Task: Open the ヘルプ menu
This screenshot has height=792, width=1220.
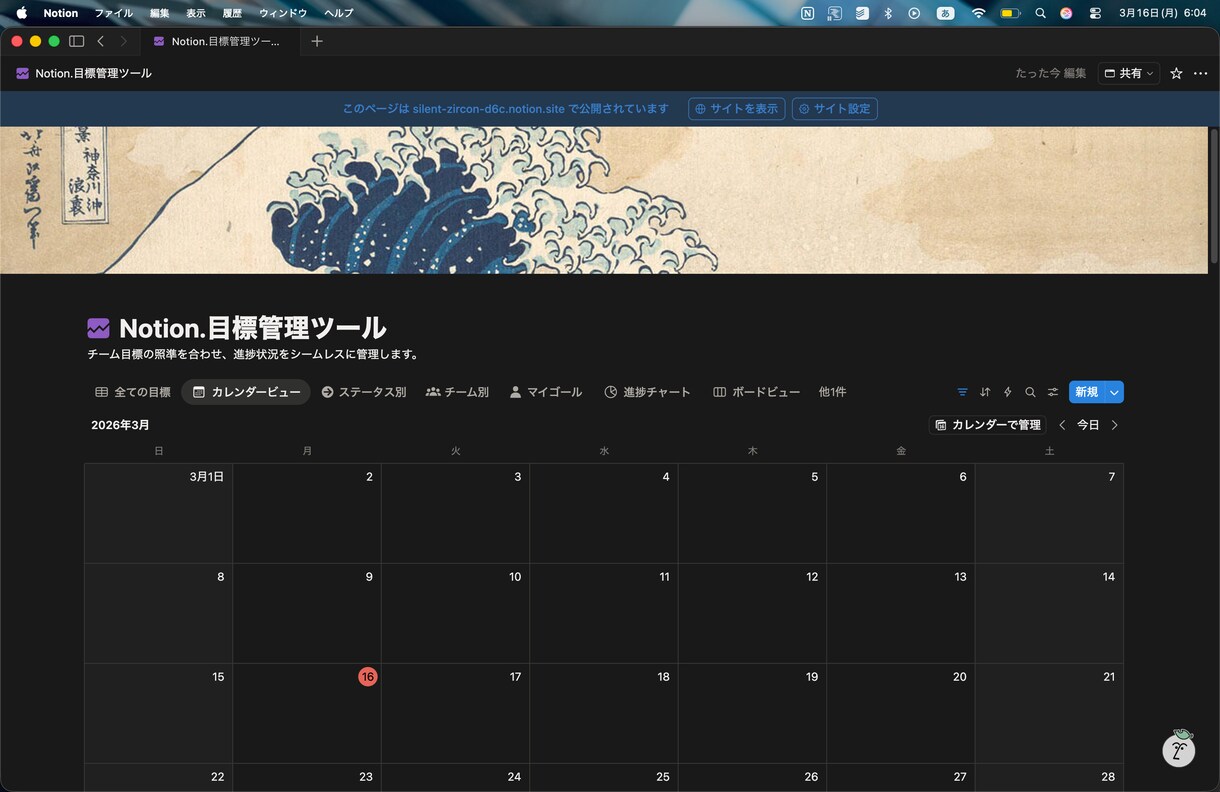Action: pos(339,13)
